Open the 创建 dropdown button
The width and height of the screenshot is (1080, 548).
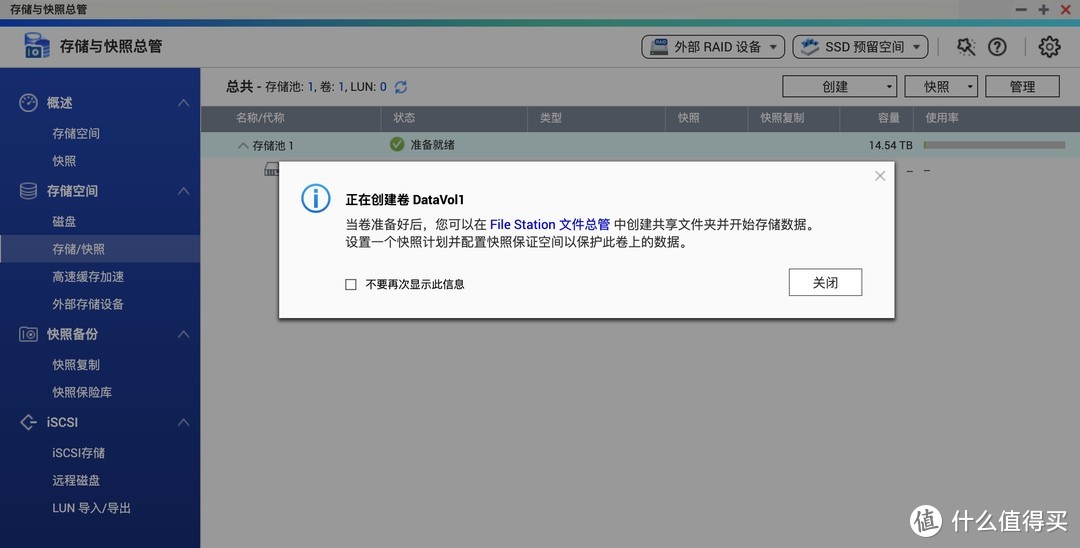[x=839, y=87]
